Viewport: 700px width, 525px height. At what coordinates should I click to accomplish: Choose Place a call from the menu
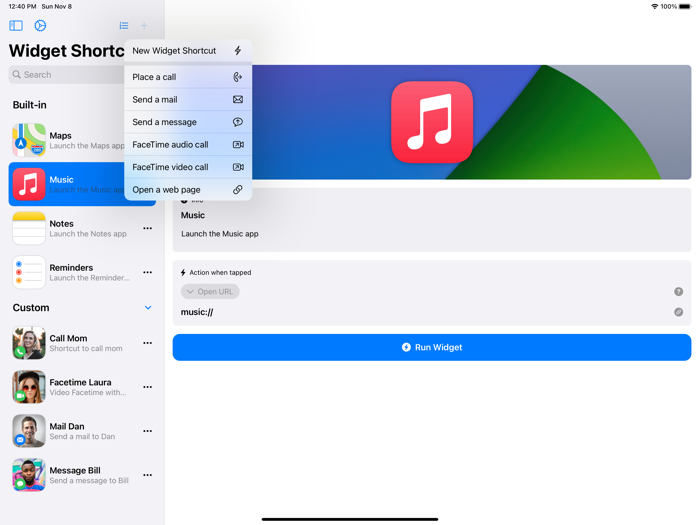coord(188,77)
